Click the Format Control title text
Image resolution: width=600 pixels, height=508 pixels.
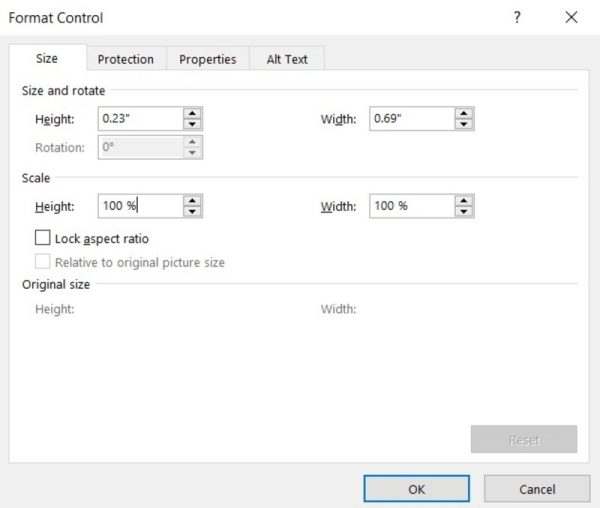[x=56, y=18]
